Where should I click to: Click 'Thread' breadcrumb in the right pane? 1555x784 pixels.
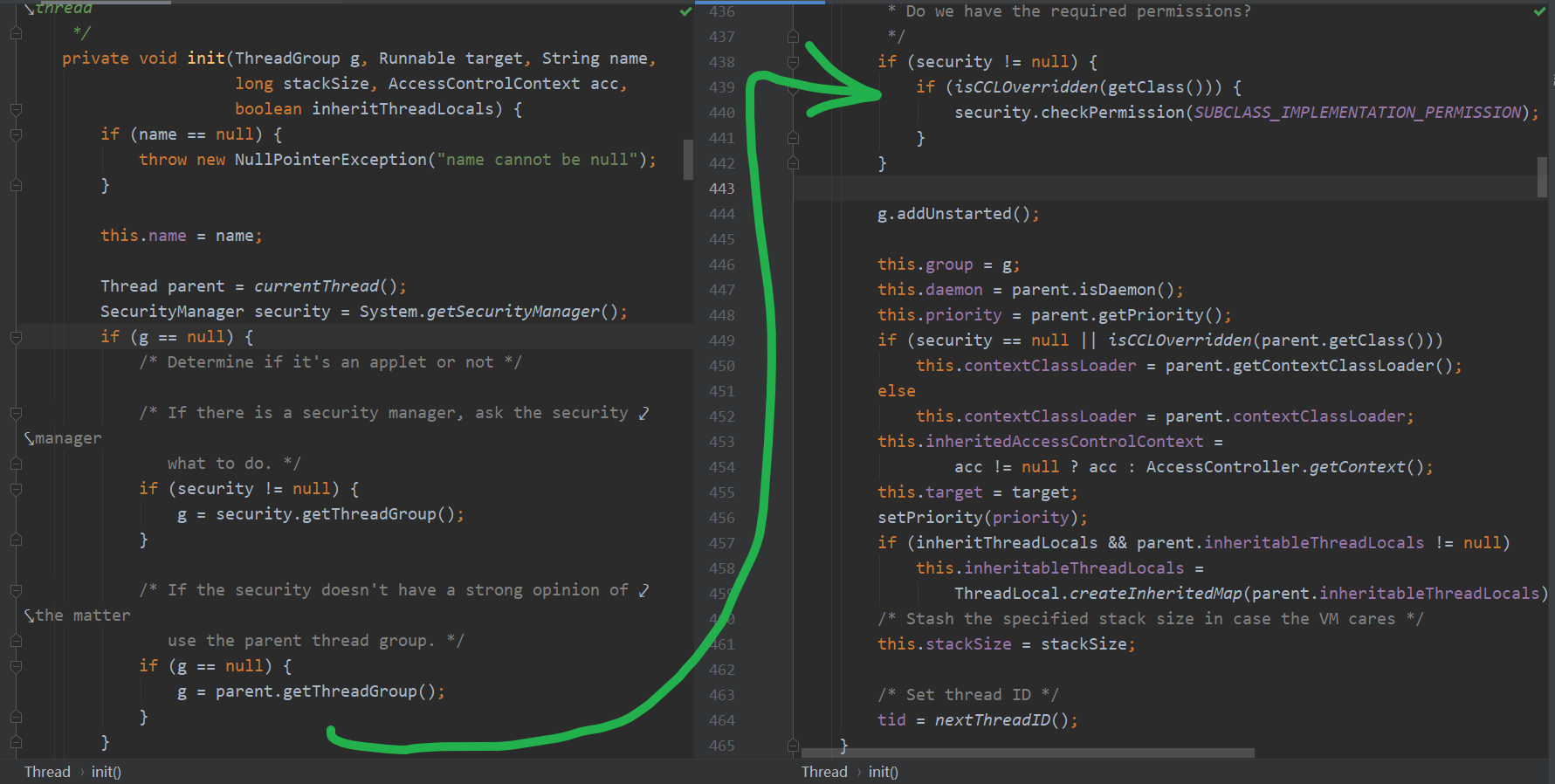point(824,772)
